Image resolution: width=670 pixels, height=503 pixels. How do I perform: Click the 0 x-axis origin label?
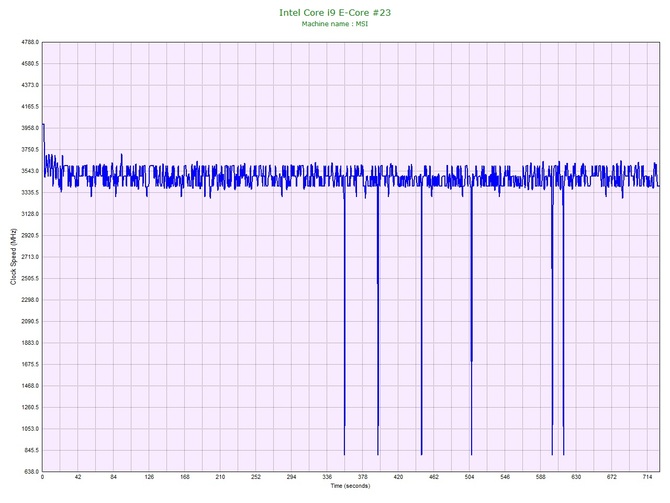[x=42, y=477]
